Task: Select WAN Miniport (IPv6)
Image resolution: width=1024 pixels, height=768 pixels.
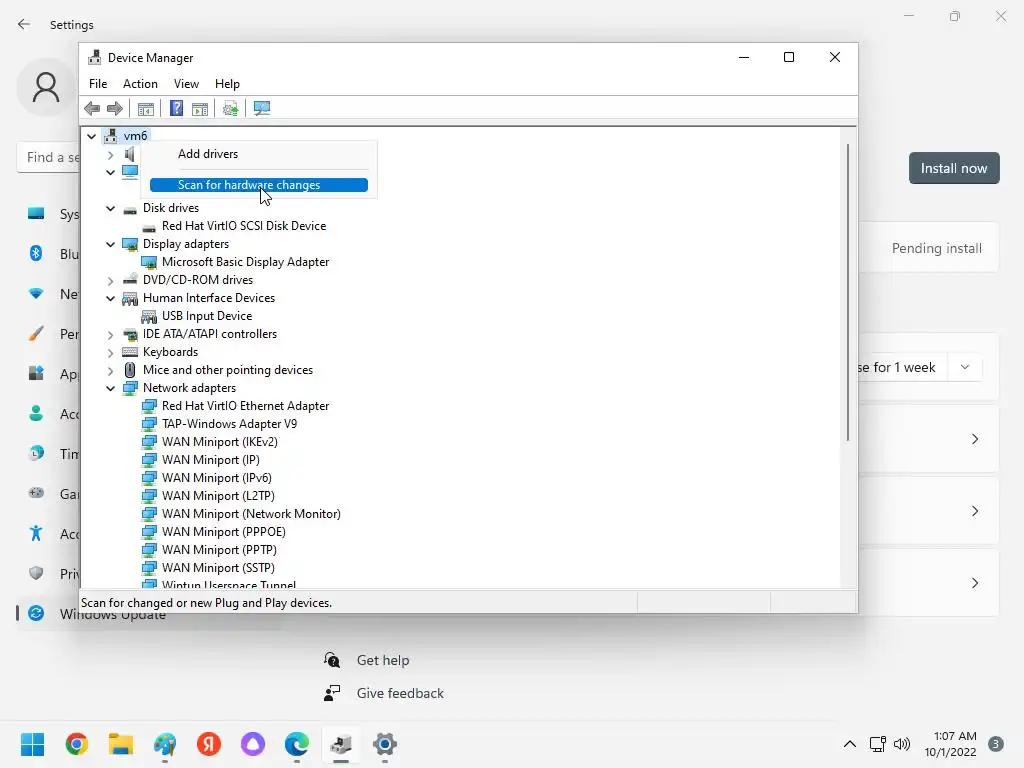Action: tap(217, 477)
